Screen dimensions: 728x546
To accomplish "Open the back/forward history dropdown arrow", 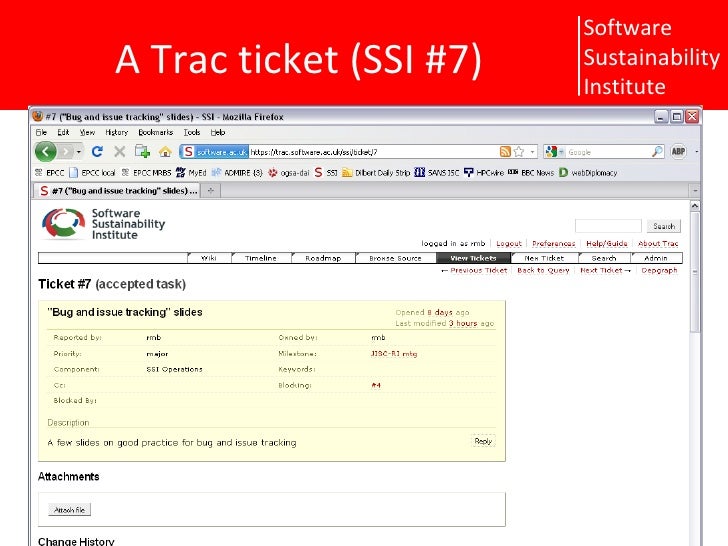I will (x=79, y=152).
